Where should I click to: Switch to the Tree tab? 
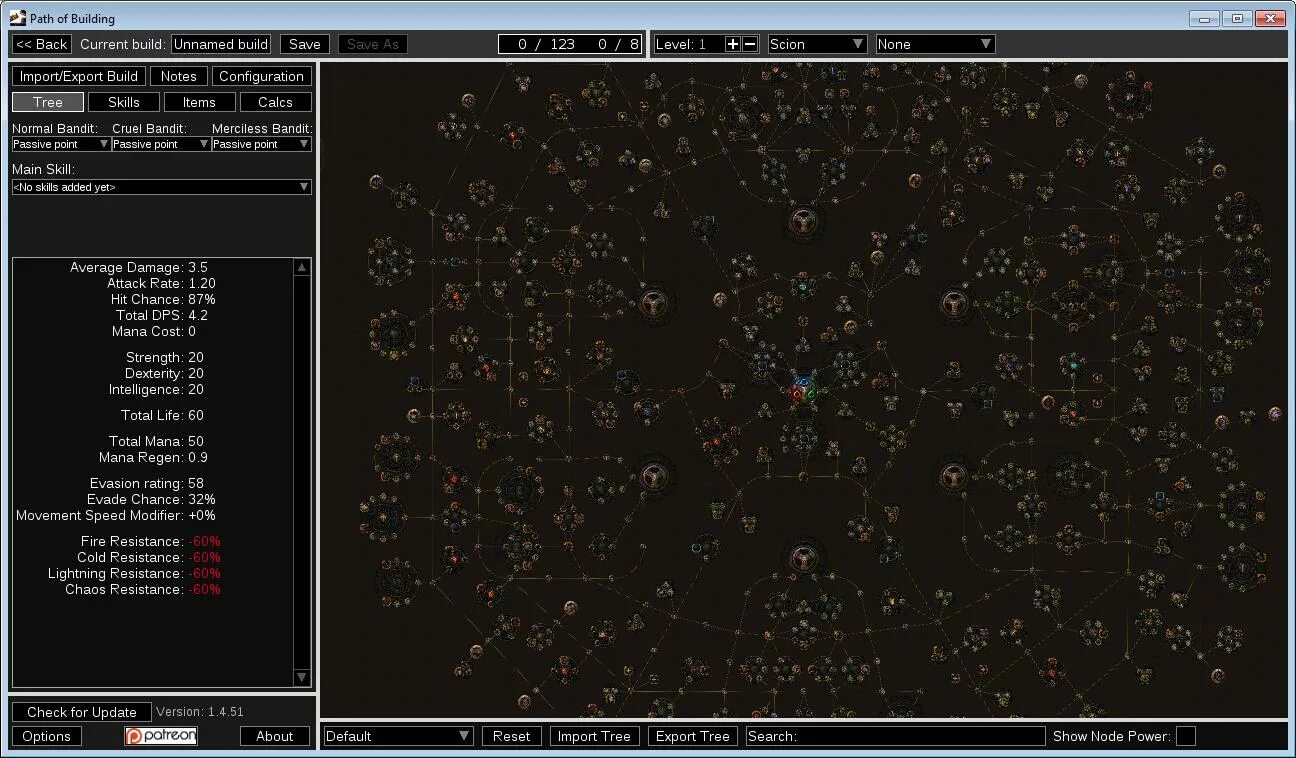click(x=47, y=102)
